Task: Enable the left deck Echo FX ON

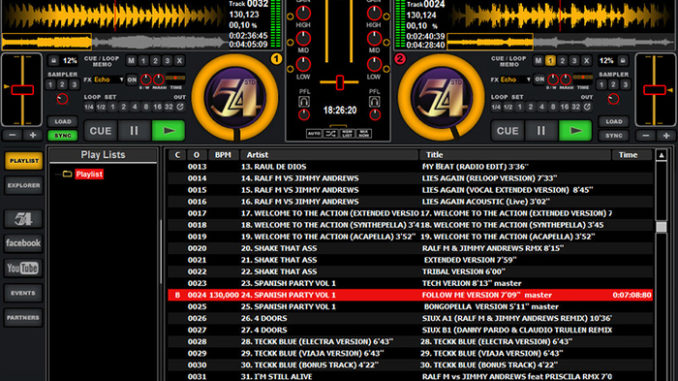Action: pyautogui.click(x=132, y=80)
